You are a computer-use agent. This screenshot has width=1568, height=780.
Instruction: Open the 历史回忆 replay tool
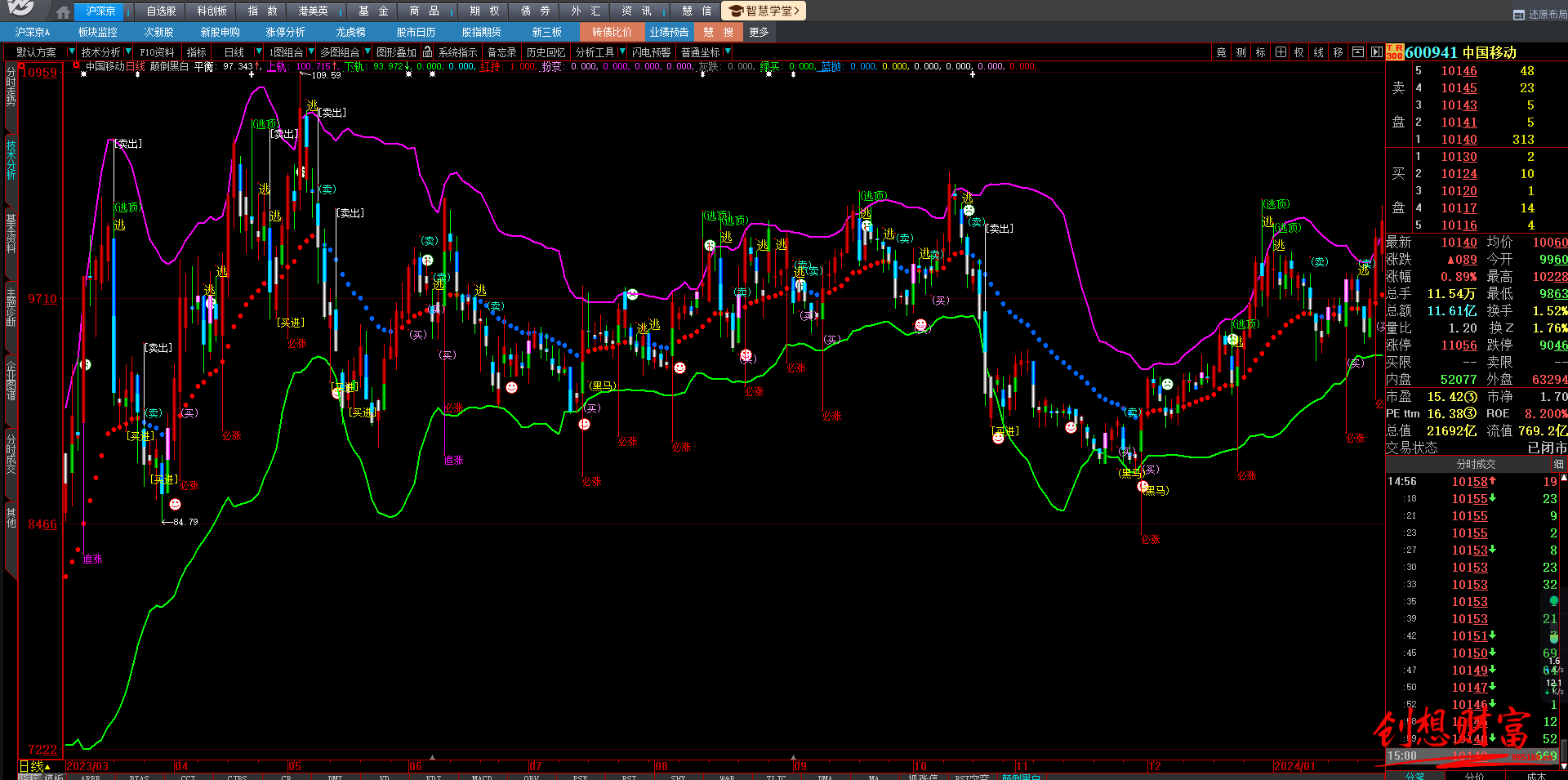point(546,52)
